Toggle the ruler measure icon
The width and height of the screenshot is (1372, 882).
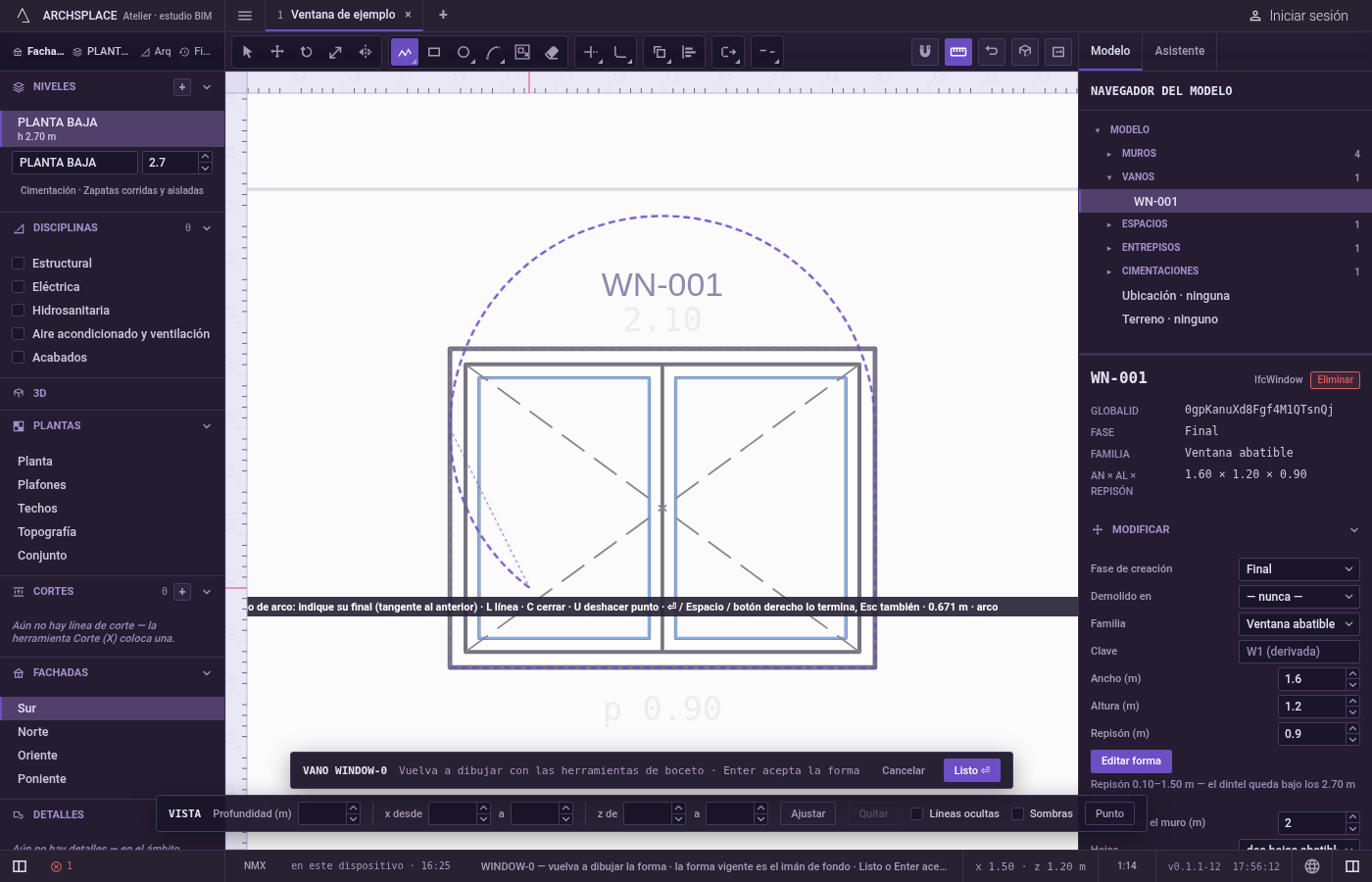[x=958, y=52]
